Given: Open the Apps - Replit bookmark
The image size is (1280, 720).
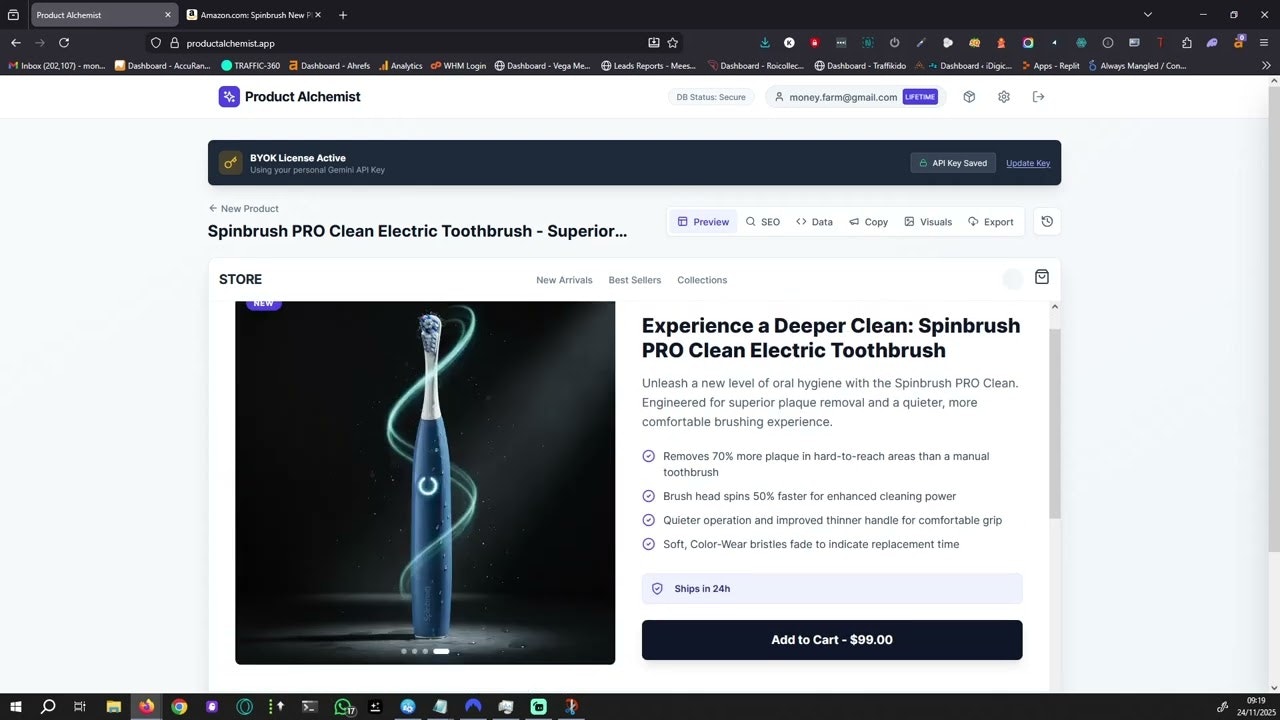Looking at the screenshot, I should (1050, 66).
